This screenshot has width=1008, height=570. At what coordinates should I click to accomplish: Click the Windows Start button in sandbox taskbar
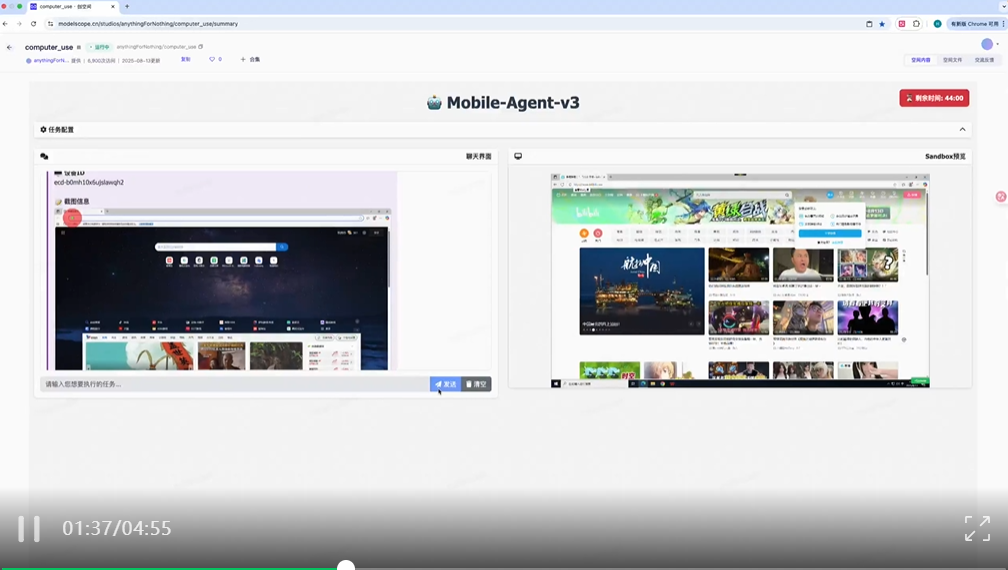tap(556, 384)
